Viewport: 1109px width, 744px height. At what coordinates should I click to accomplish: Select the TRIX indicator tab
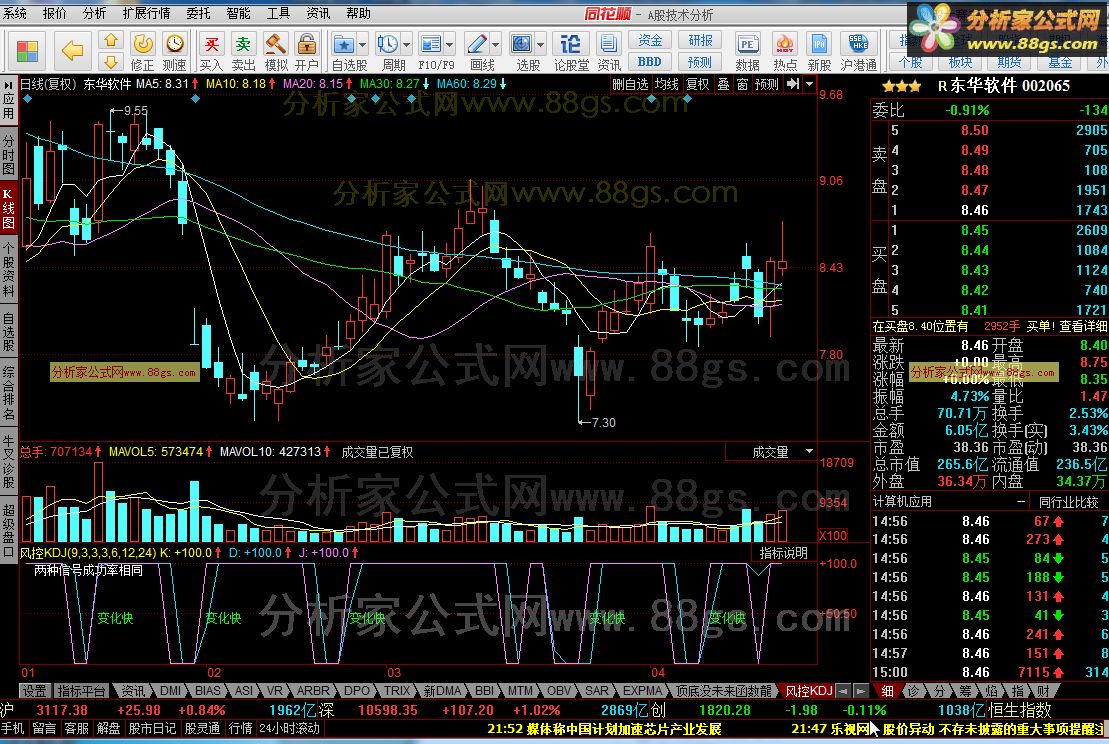tap(397, 691)
